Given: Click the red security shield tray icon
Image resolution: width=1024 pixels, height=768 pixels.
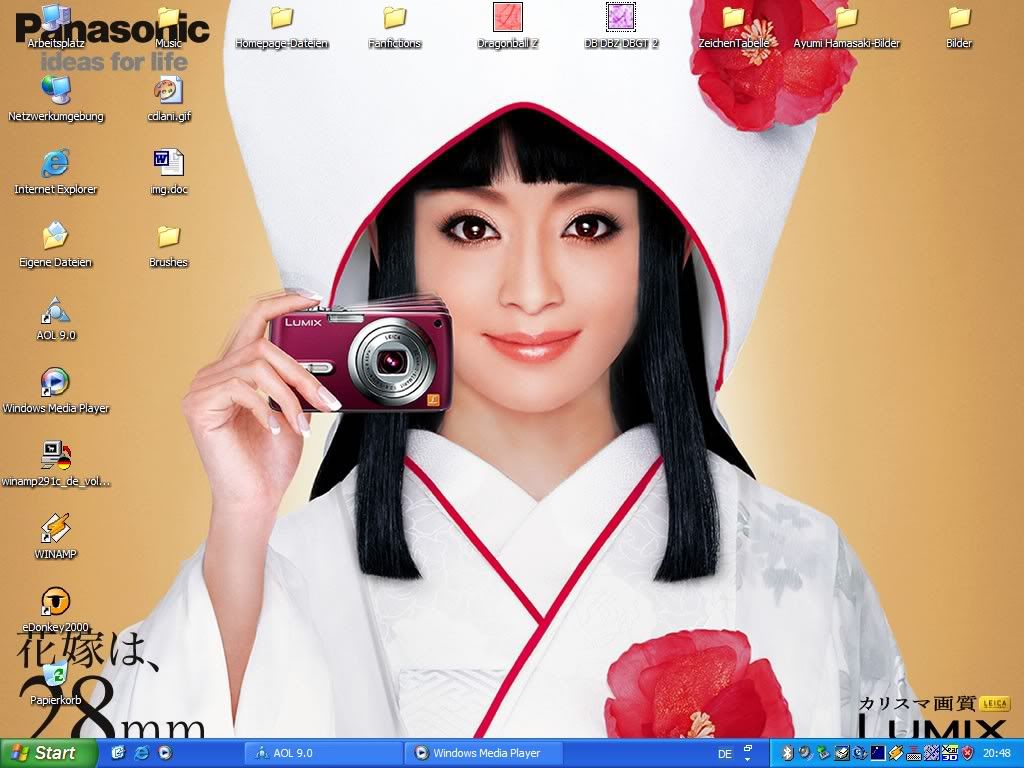Looking at the screenshot, I should click(x=968, y=753).
